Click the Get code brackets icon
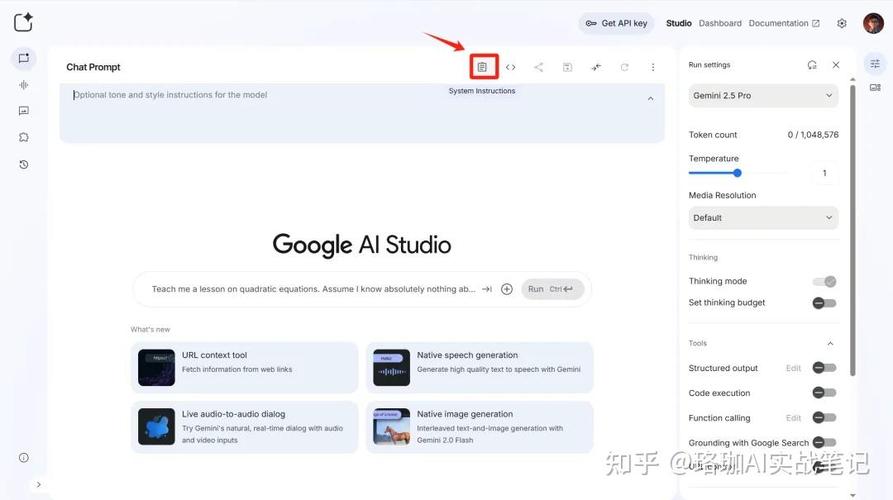The image size is (893, 500). (510, 67)
